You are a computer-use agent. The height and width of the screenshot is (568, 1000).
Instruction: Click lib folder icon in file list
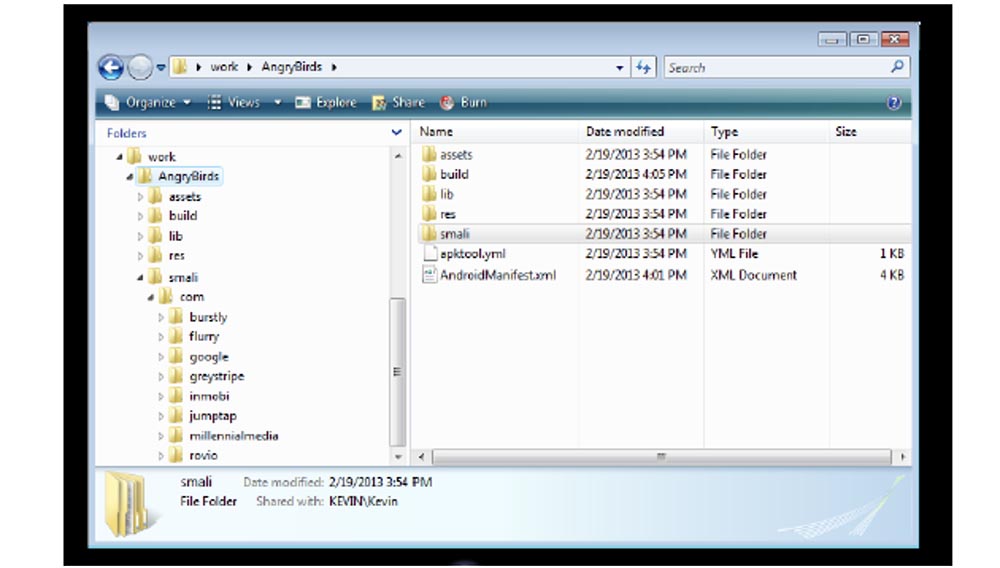point(429,194)
